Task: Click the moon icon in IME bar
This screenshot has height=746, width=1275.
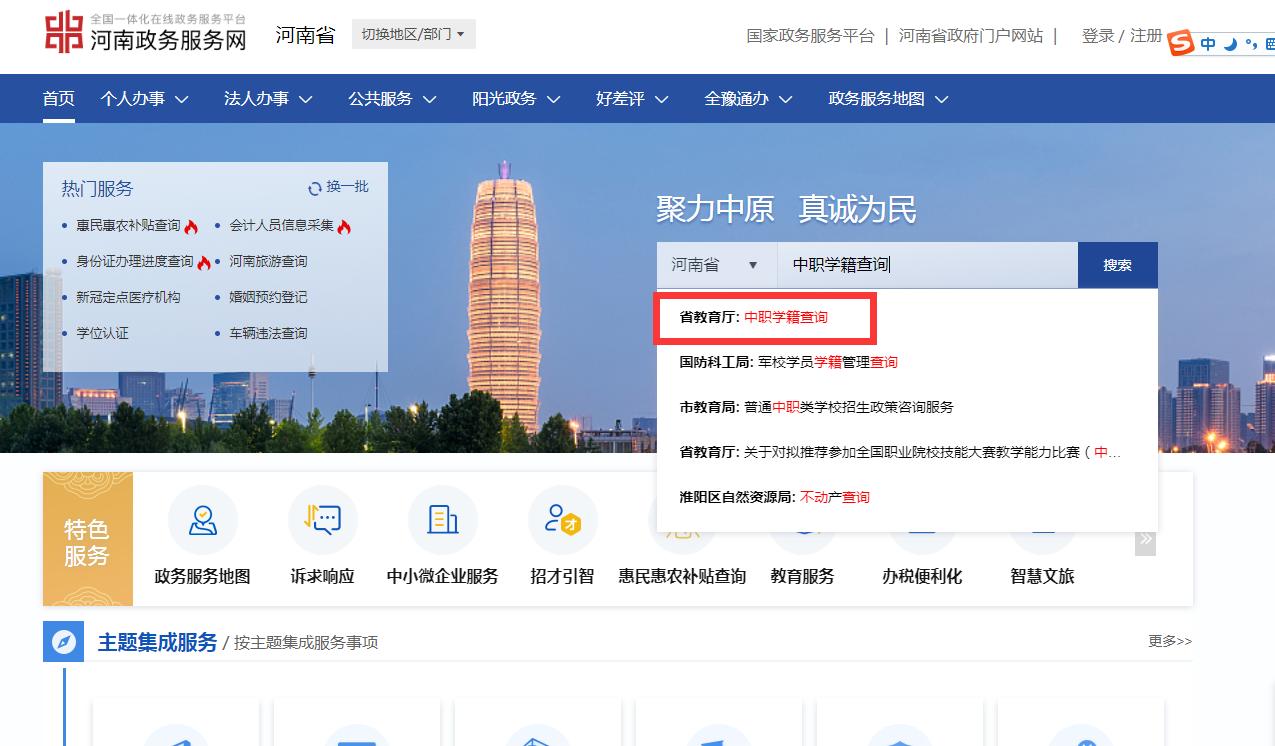Action: click(x=1230, y=44)
